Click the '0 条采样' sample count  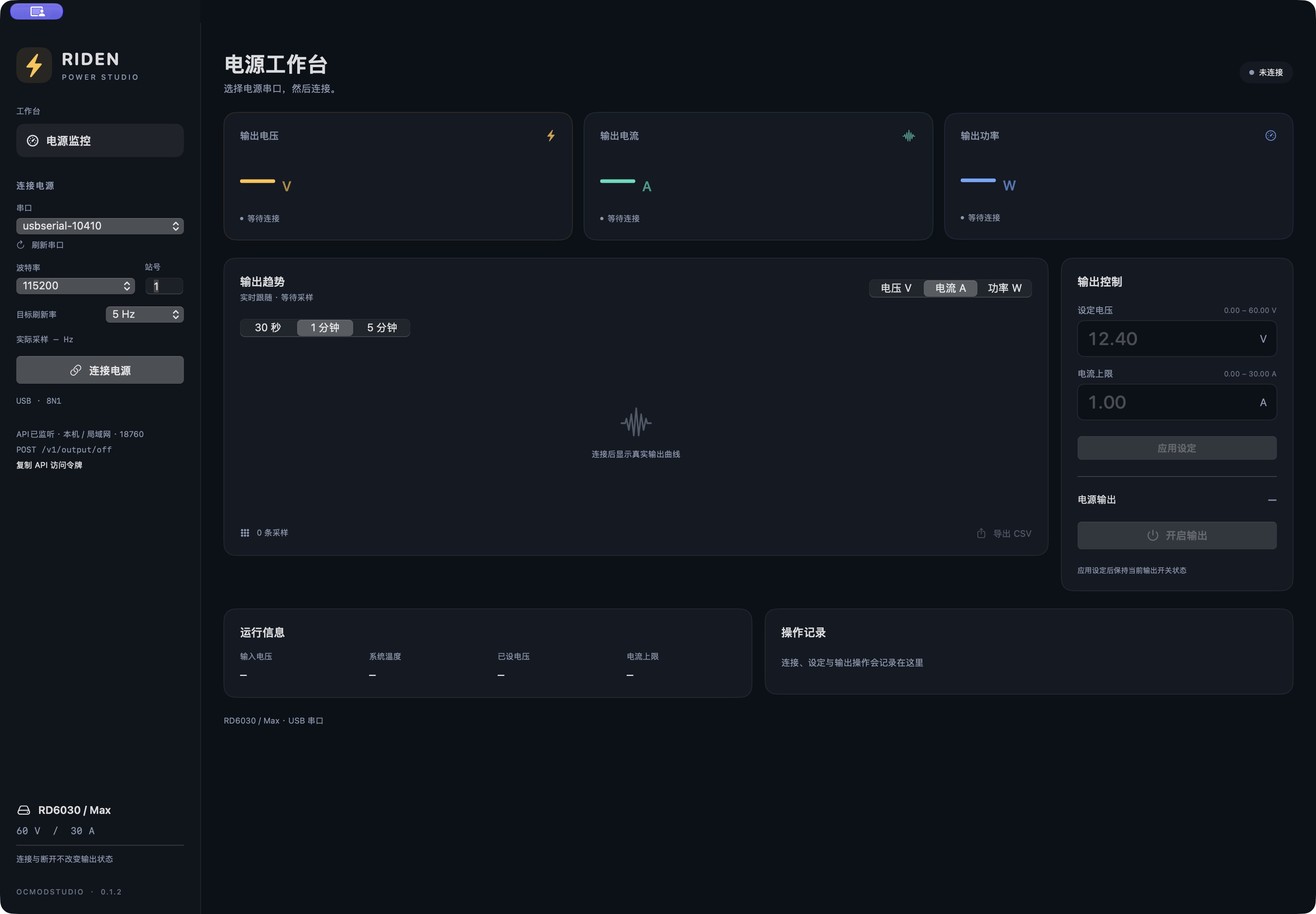coord(273,533)
